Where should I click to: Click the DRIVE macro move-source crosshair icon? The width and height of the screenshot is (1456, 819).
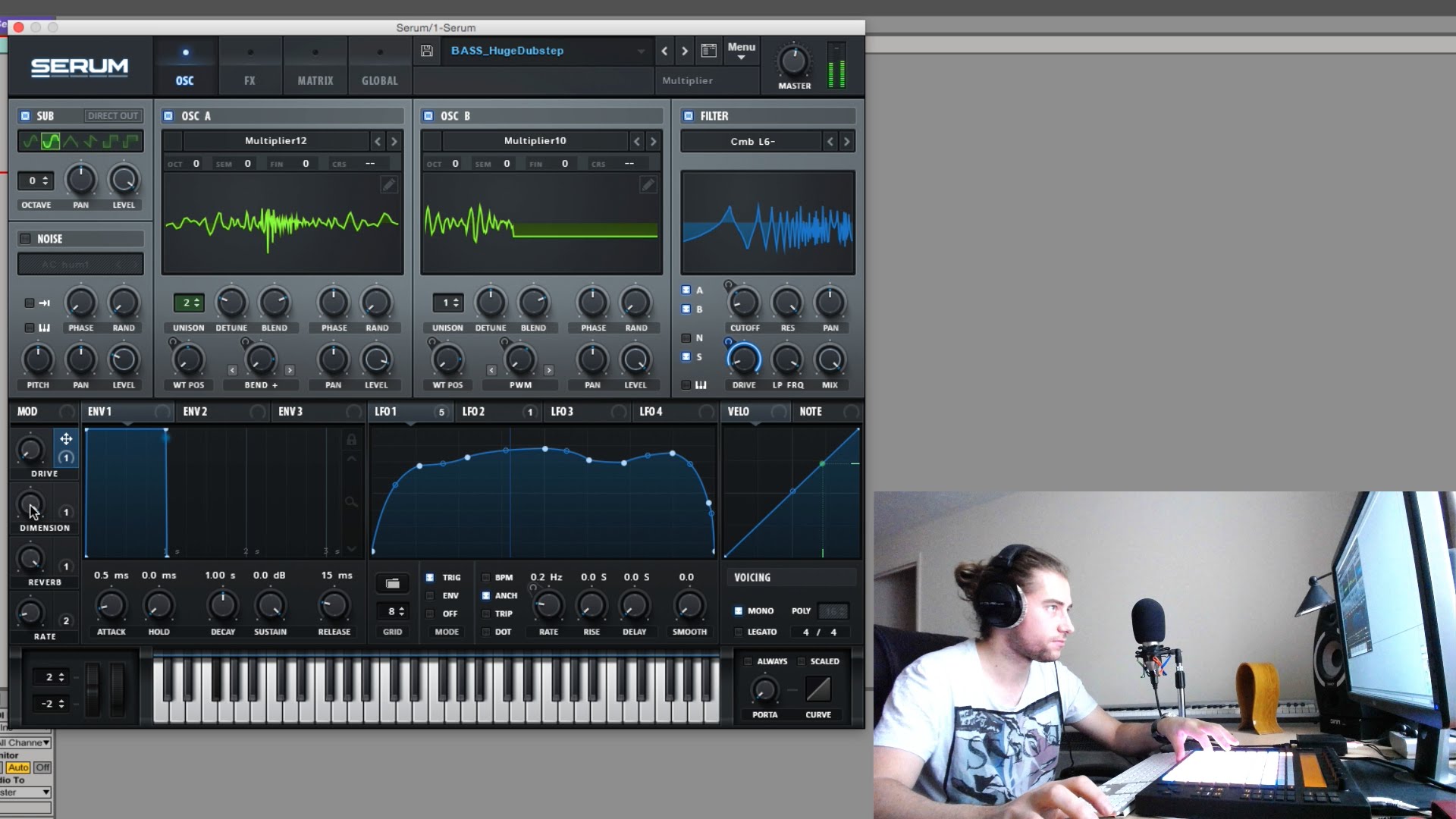[66, 439]
